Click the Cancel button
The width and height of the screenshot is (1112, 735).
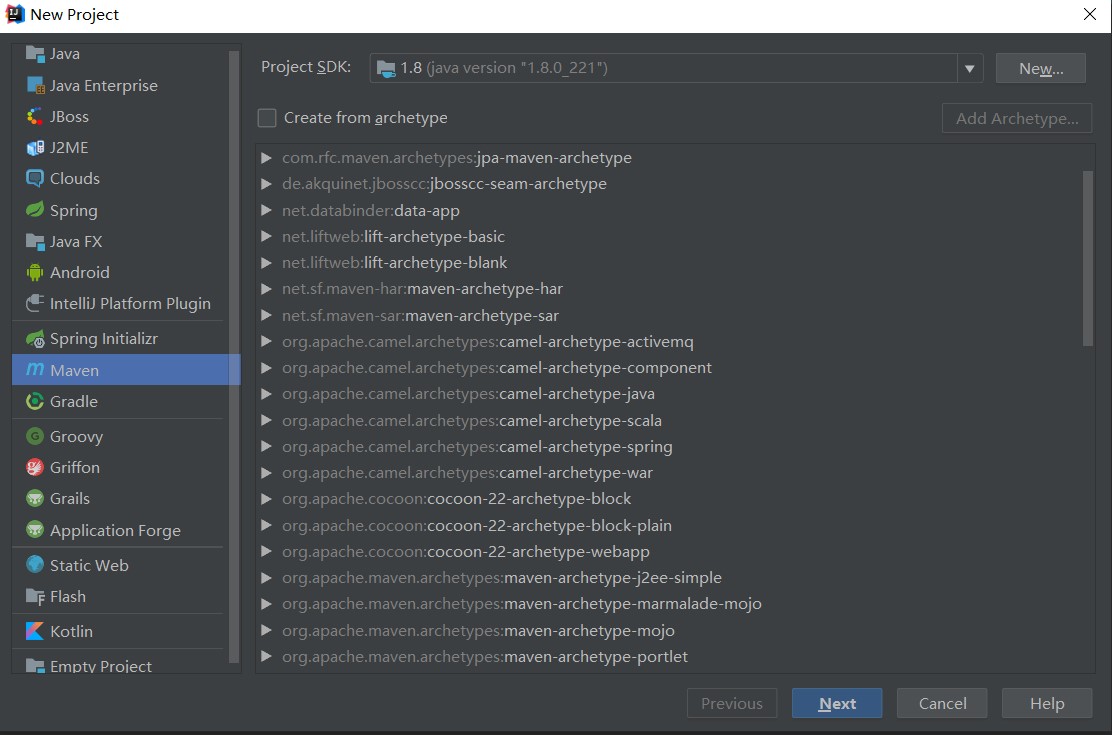[942, 703]
